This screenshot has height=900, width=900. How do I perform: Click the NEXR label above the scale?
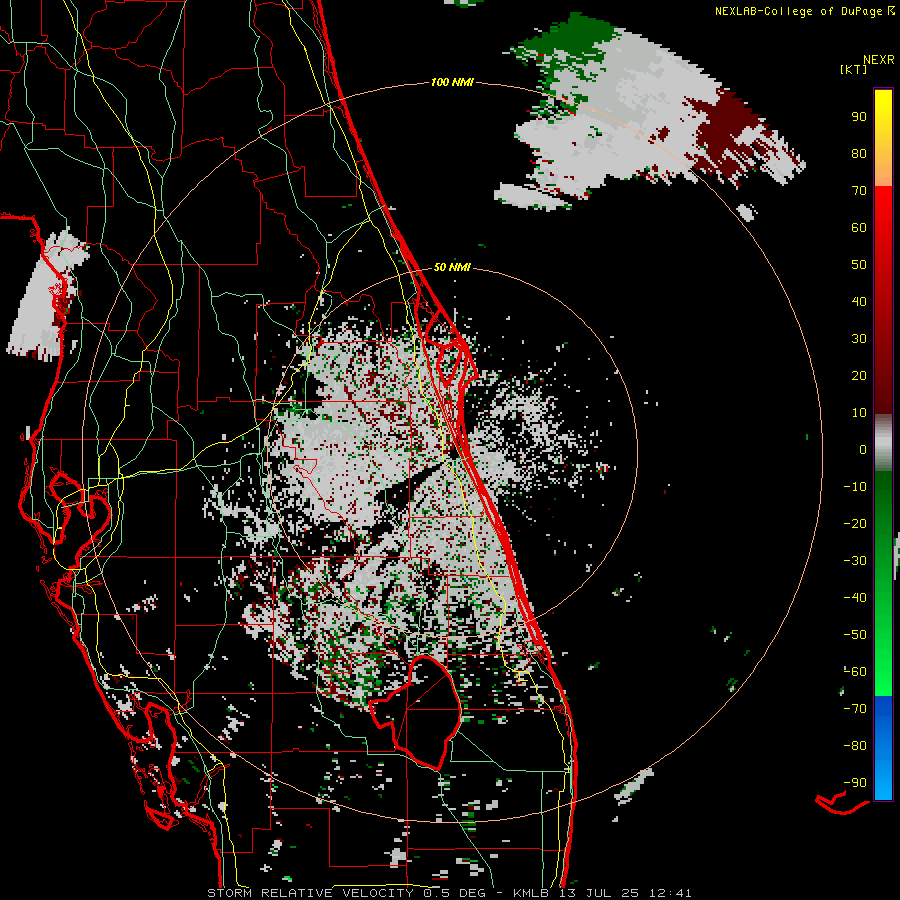[x=878, y=60]
